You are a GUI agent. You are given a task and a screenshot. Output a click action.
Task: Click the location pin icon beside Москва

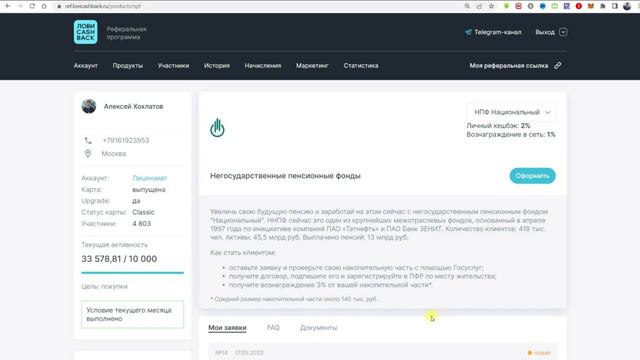(88, 153)
